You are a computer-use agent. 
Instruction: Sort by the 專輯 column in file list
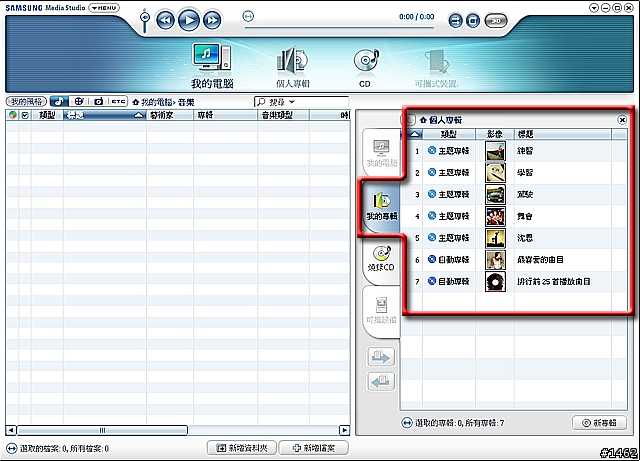(x=225, y=115)
